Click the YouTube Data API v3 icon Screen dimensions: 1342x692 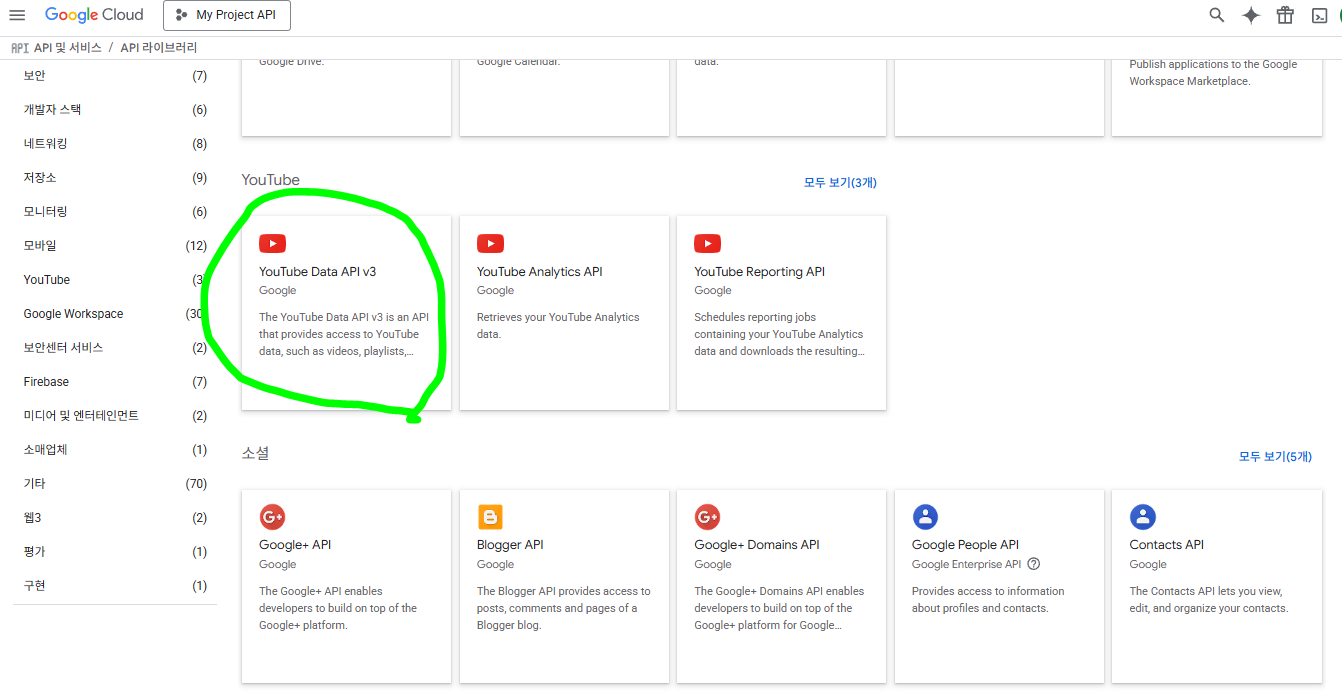272,243
